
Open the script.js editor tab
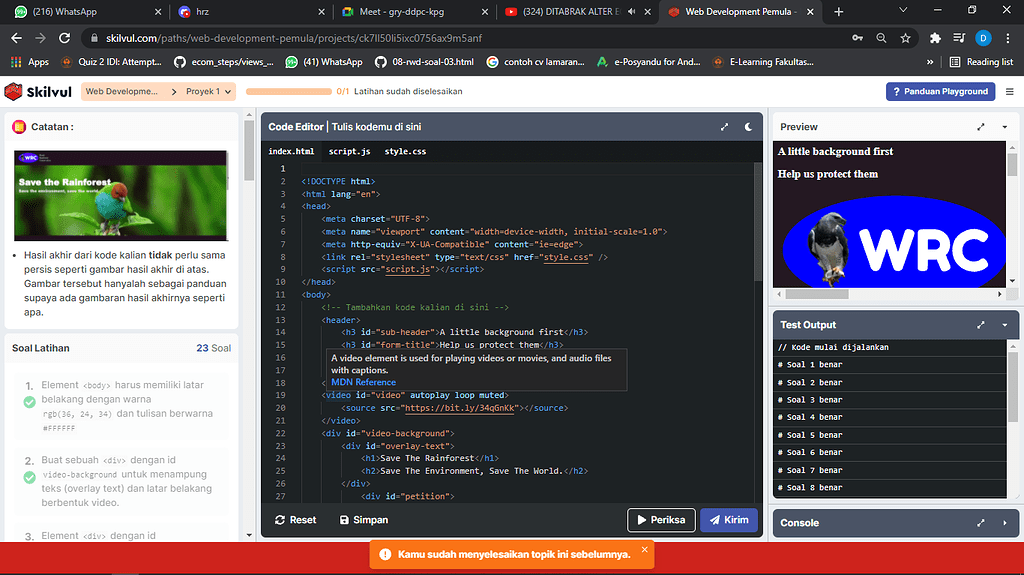click(x=349, y=152)
